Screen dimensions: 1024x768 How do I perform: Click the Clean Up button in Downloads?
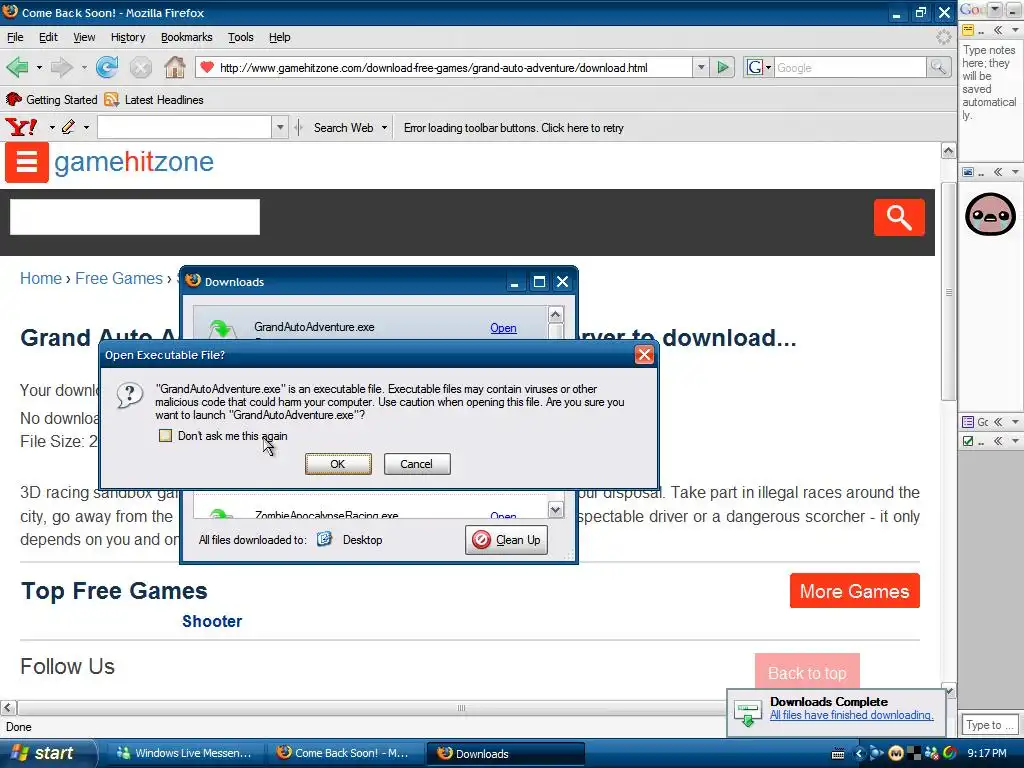click(507, 540)
